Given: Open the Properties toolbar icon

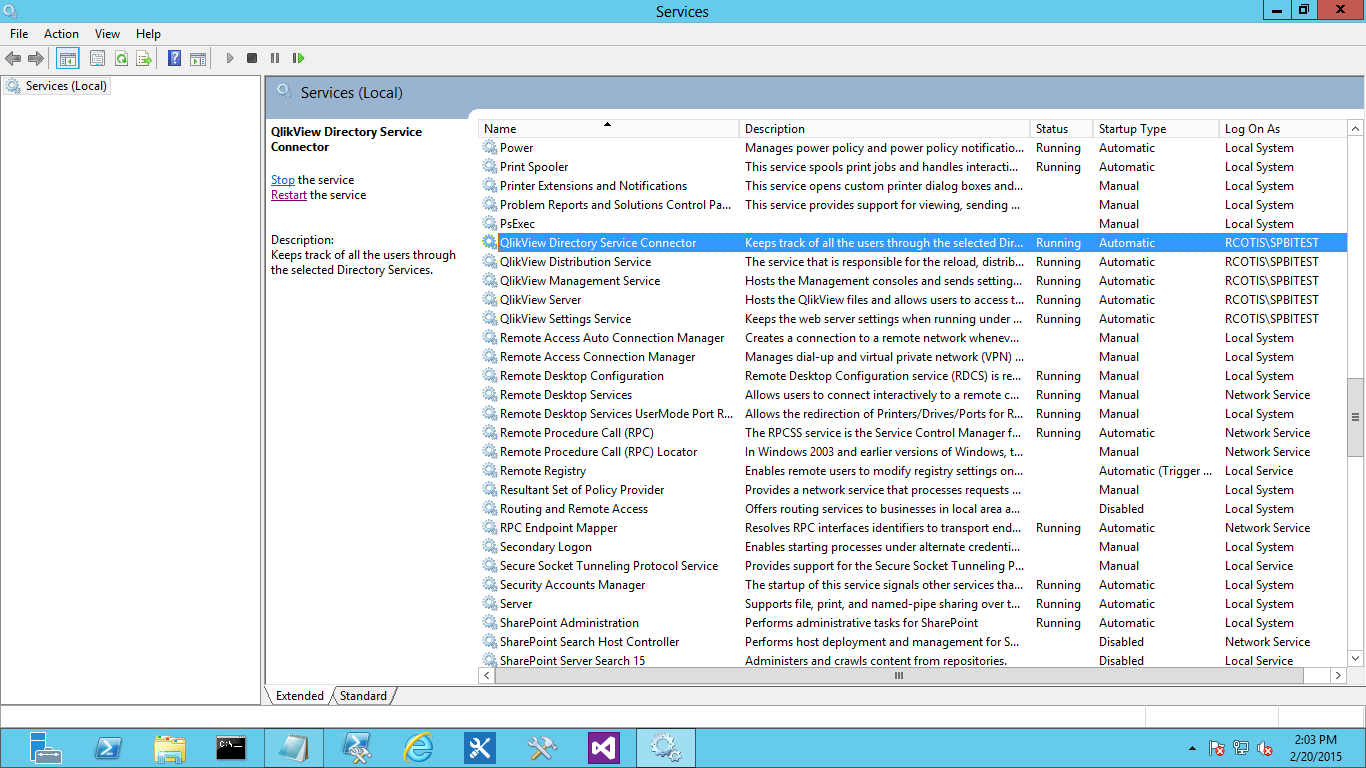Looking at the screenshot, I should point(97,59).
